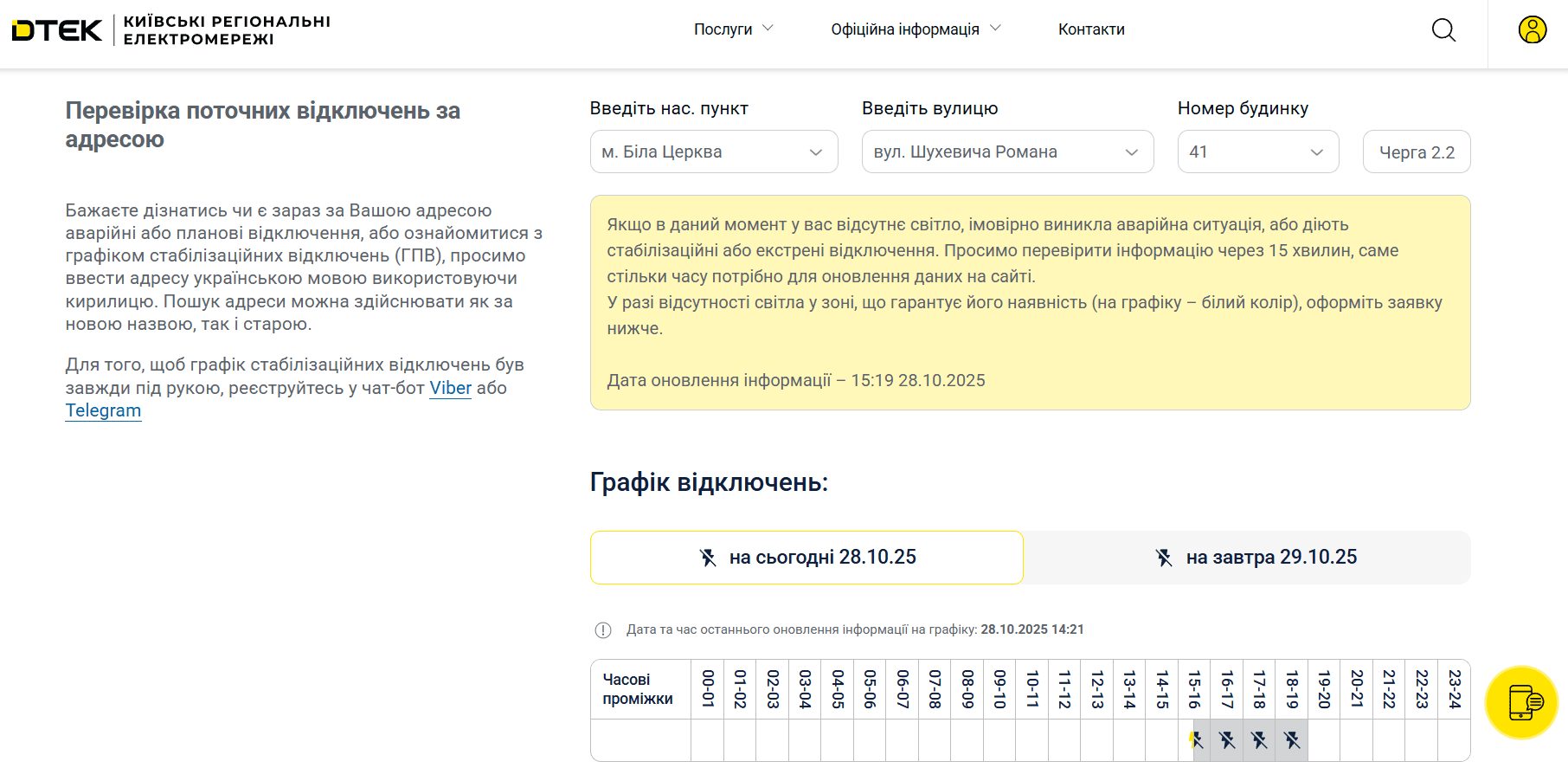Click the Черга 2.2 queue badge

pos(1416,152)
